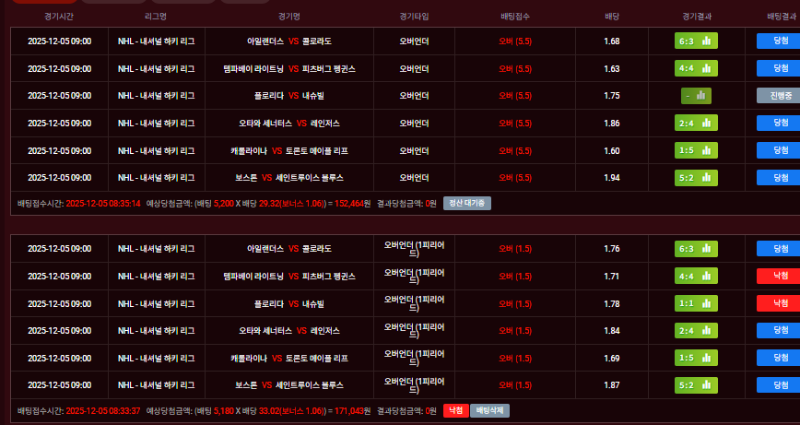Open 6:3 score chart in second slip

pyautogui.click(x=705, y=249)
